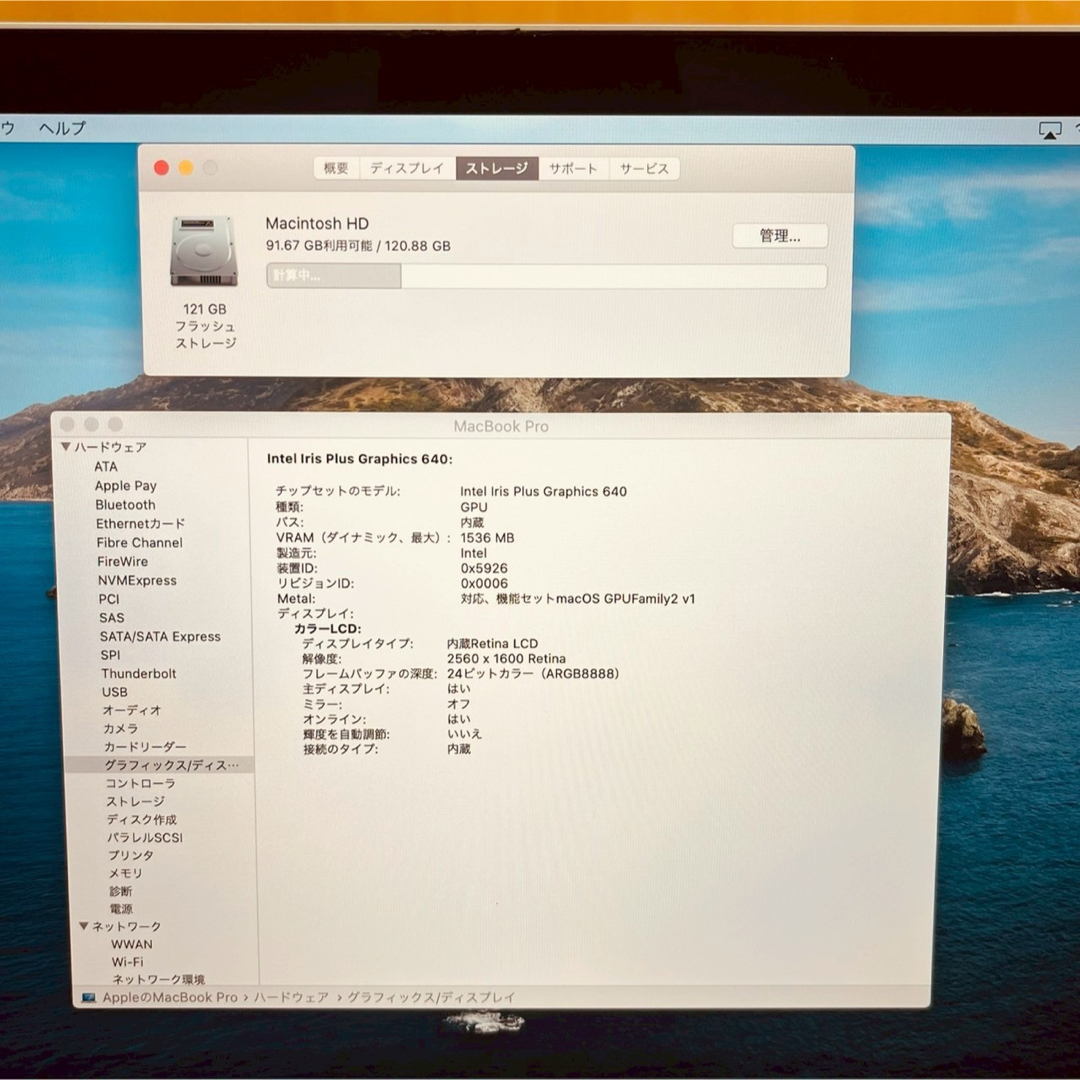Select NVMExpress in the sidebar
Screen dimensions: 1080x1080
coord(137,581)
